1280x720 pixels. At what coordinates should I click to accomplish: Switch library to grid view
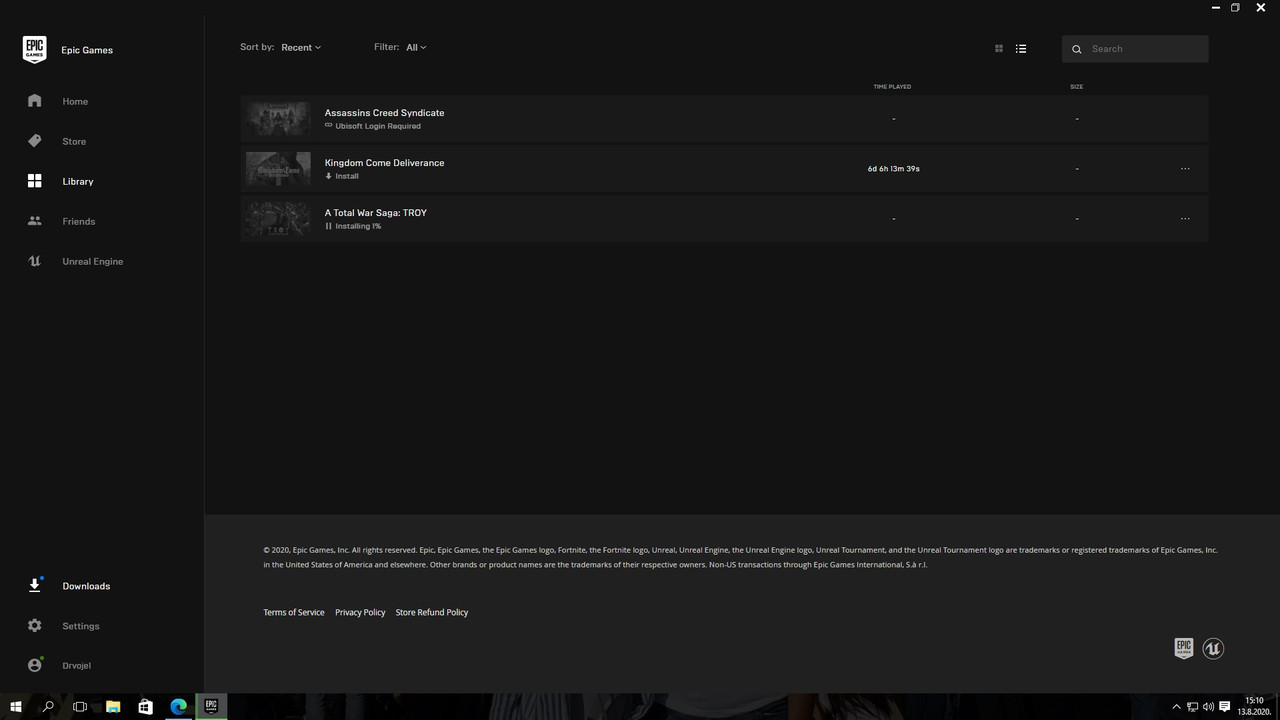click(998, 48)
